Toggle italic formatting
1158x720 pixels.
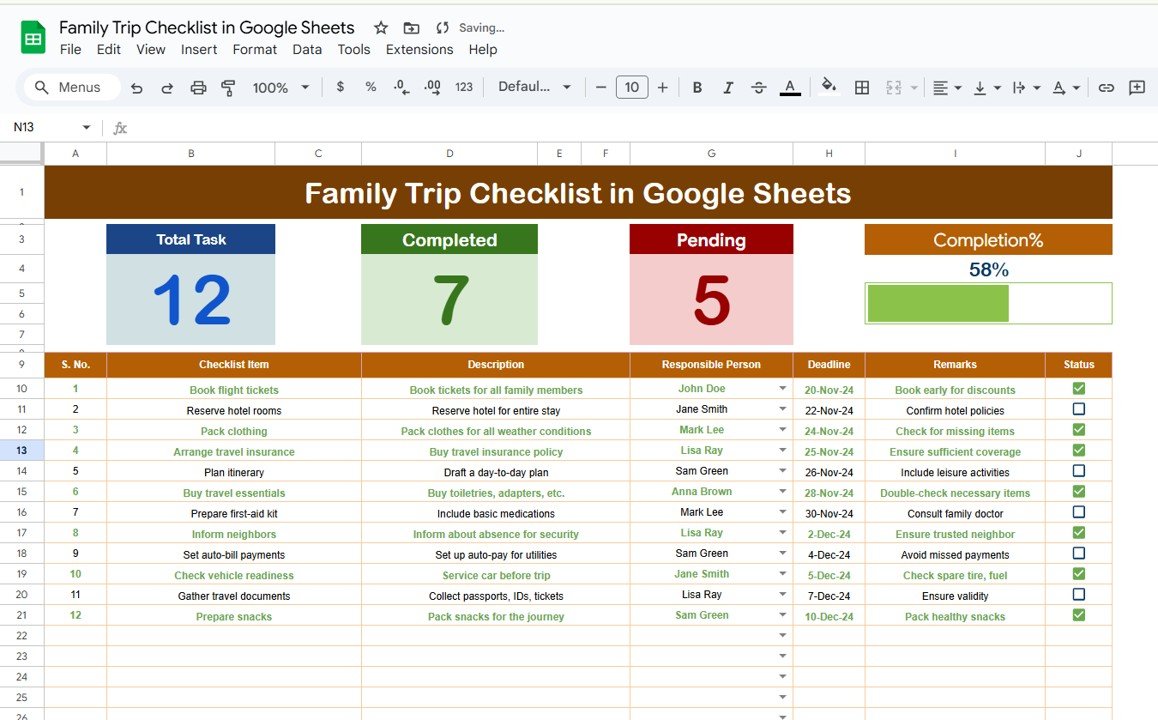click(727, 87)
